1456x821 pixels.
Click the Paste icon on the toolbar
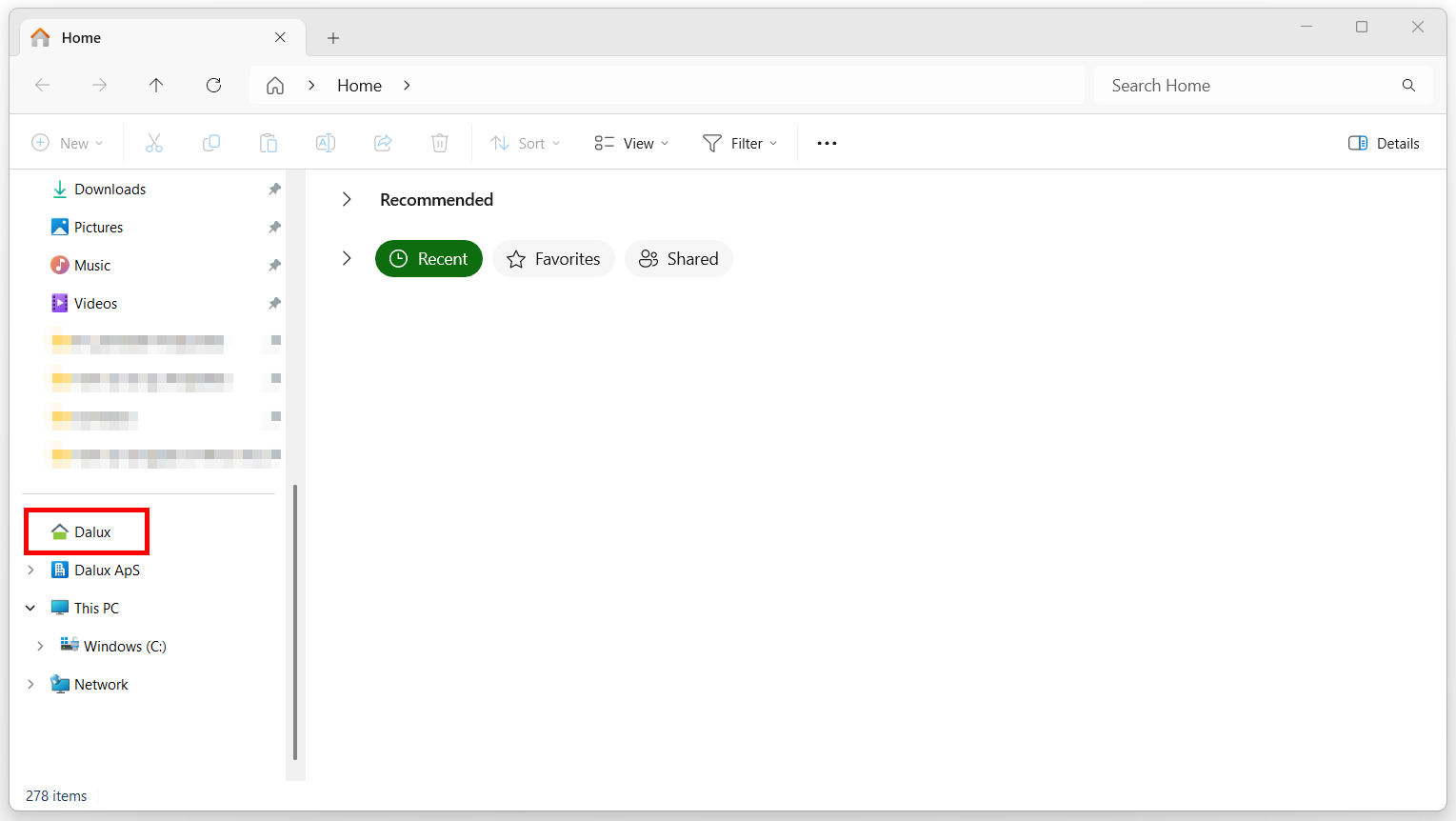(269, 142)
